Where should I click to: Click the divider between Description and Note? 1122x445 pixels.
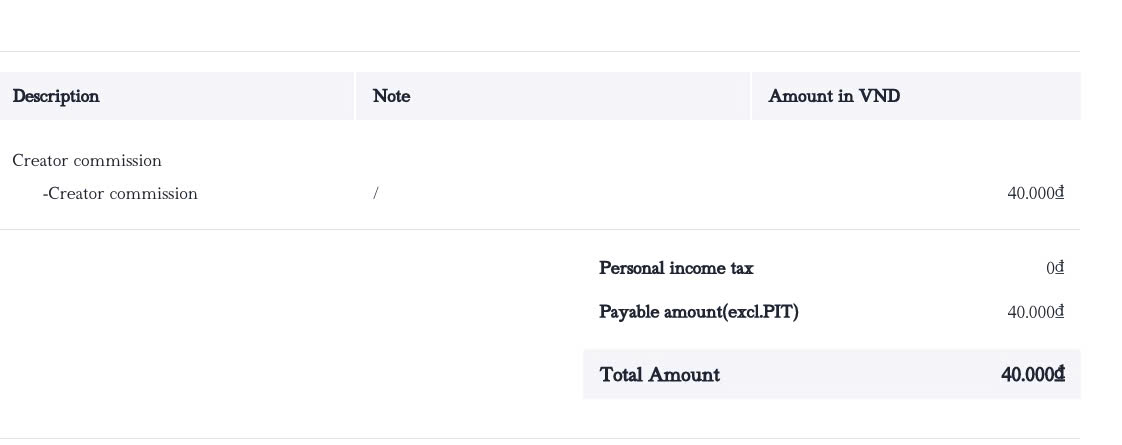[x=355, y=96]
